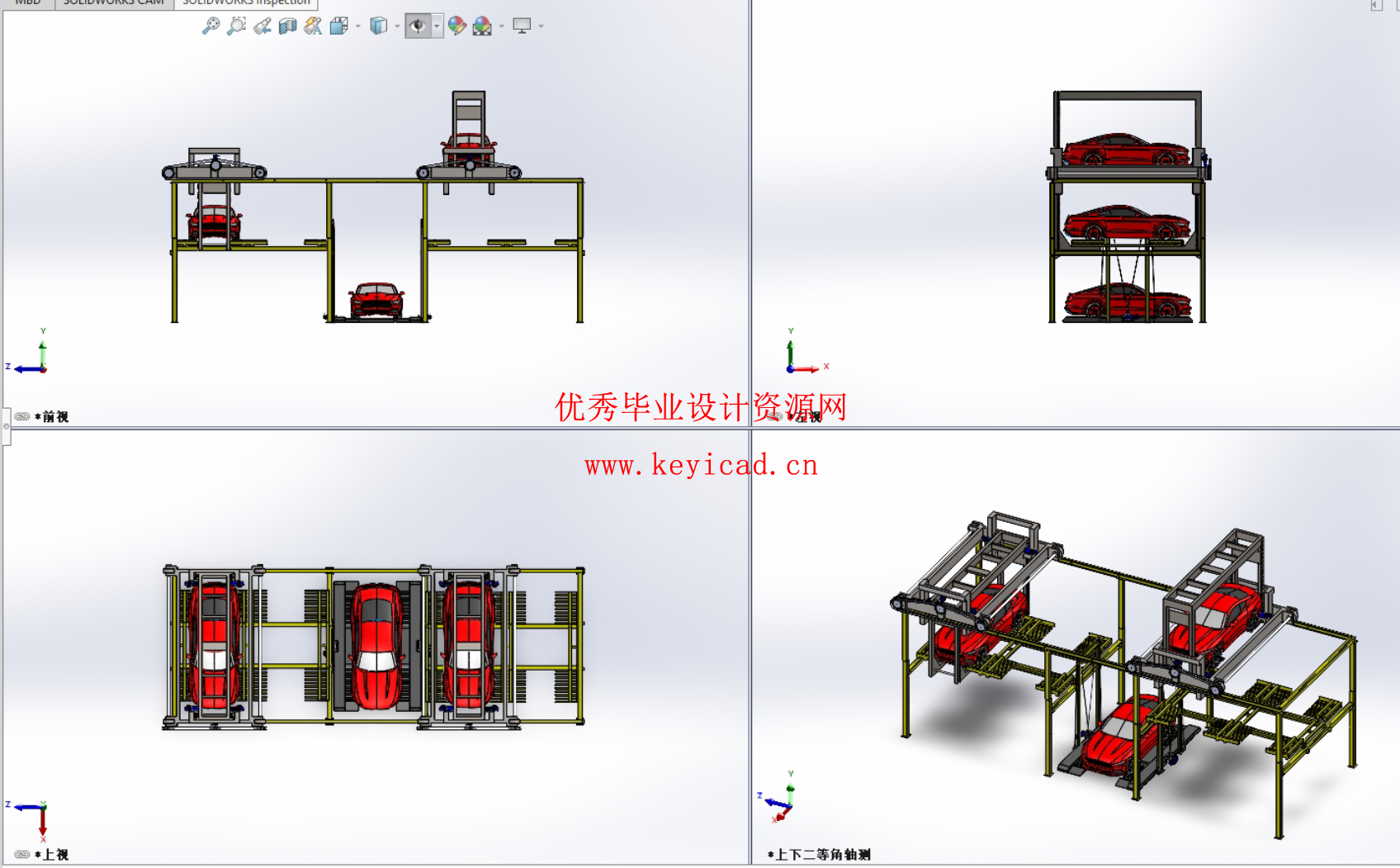1400x868 pixels.
Task: Select the Zoom to Area tool
Action: 237,26
